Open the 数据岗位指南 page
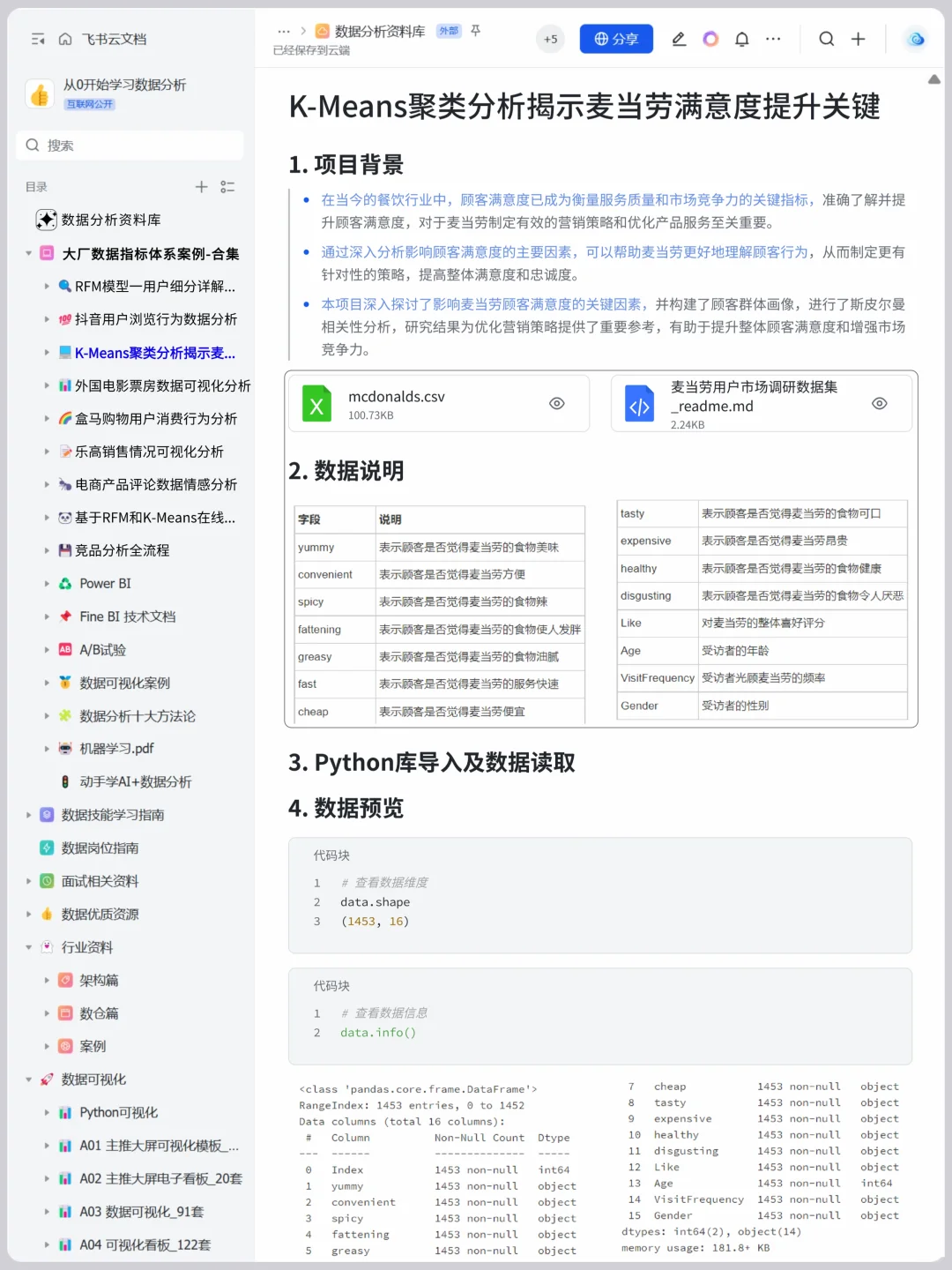The image size is (952, 1270). 100,848
